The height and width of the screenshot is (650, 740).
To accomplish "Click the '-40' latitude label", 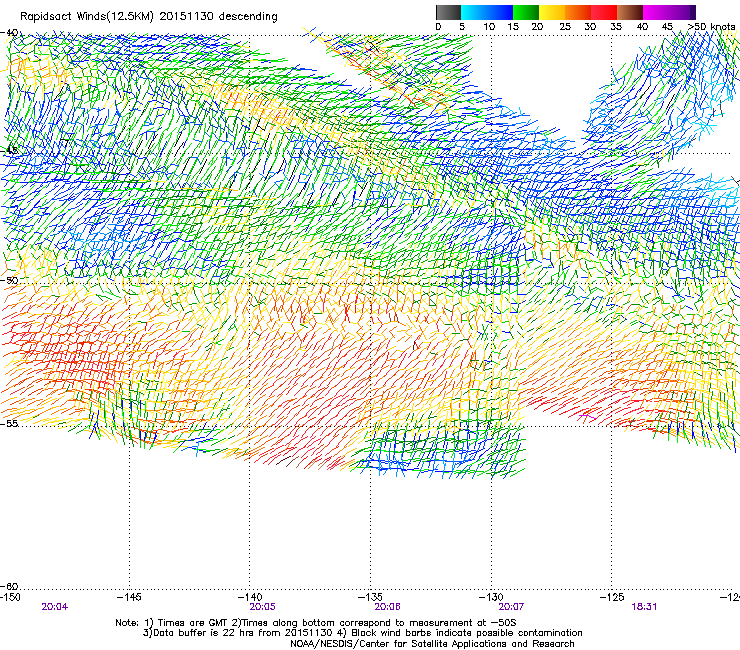I will coord(9,33).
